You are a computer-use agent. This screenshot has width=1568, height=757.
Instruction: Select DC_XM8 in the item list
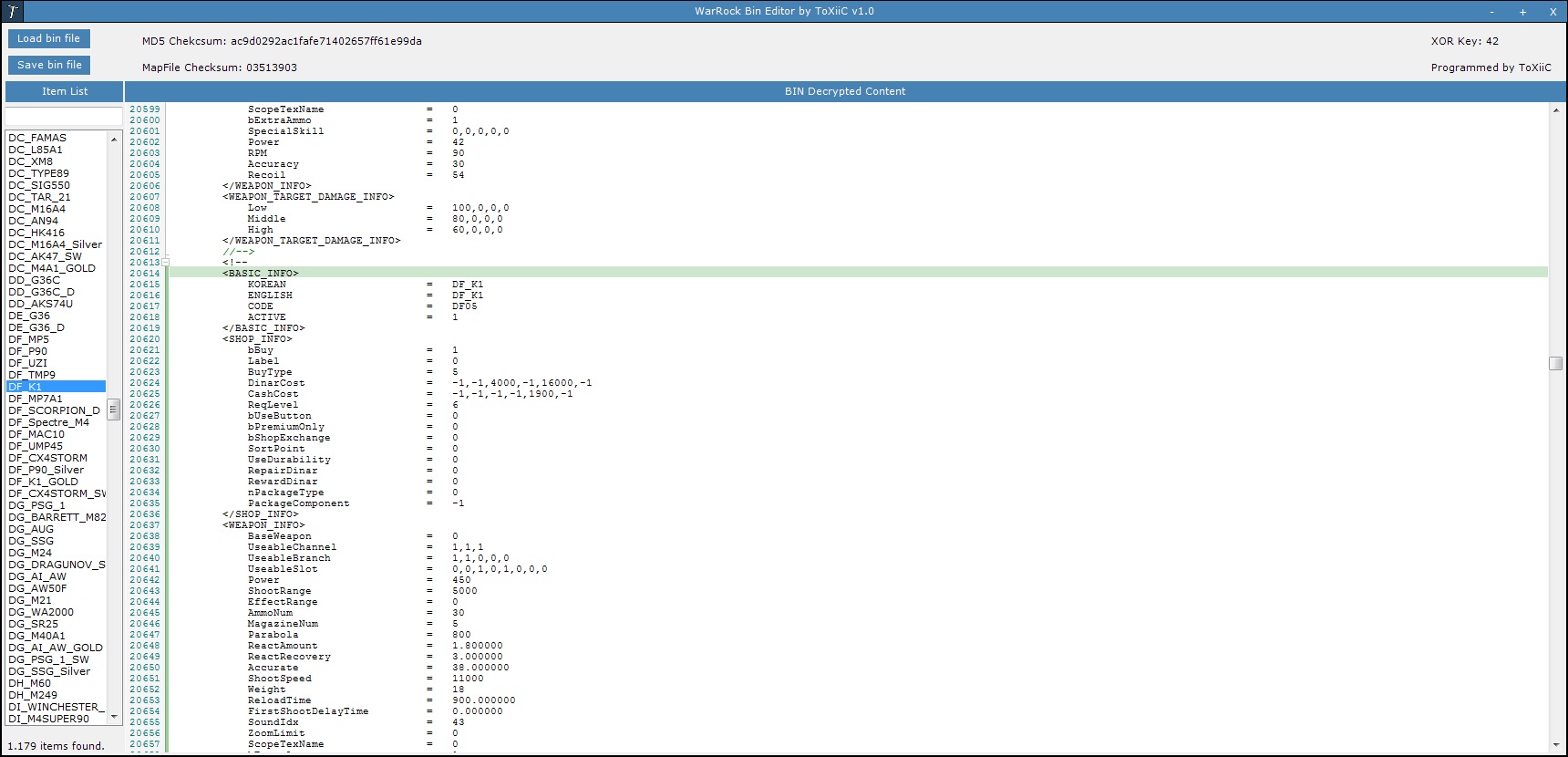point(31,161)
